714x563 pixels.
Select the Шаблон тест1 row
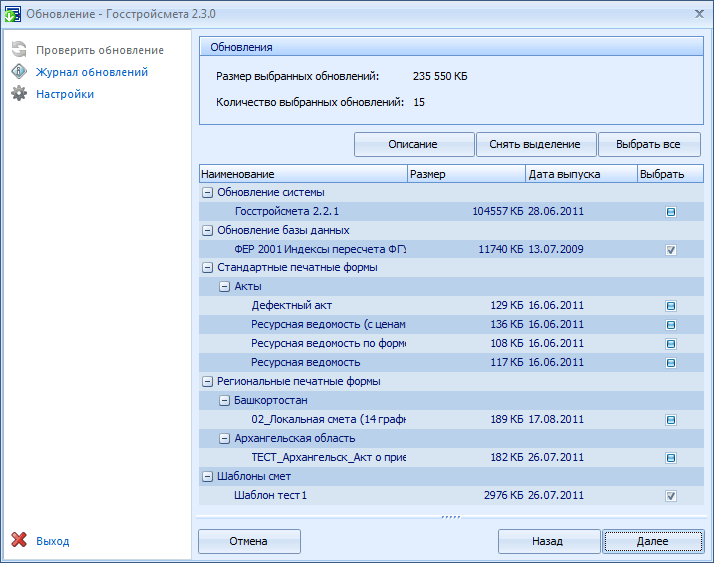tap(451, 496)
